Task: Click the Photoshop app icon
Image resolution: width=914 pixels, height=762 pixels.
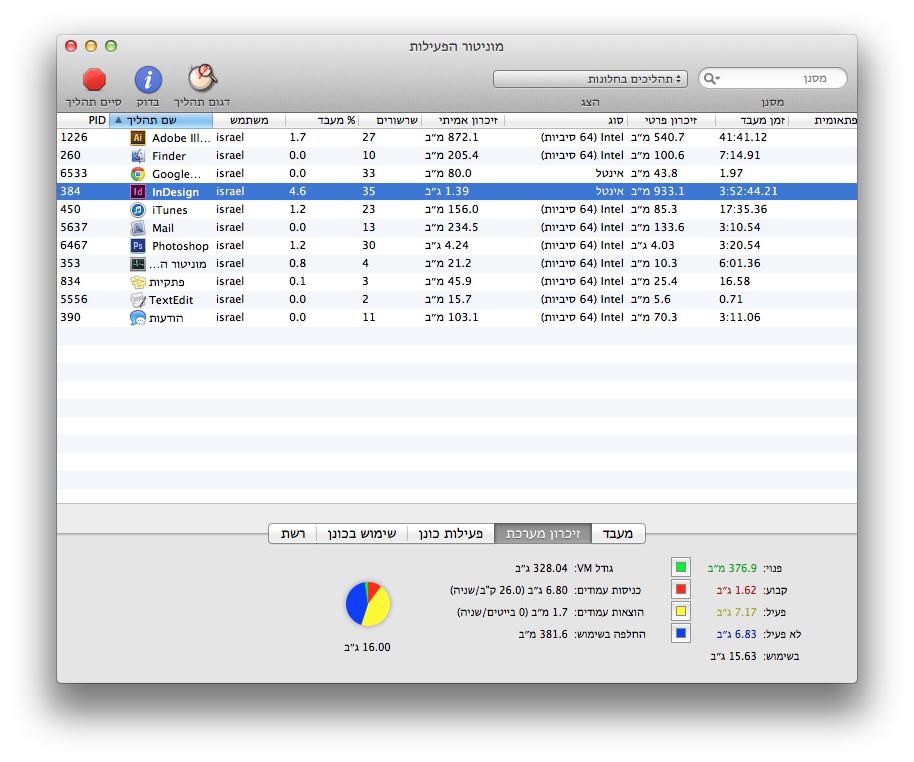Action: [x=138, y=246]
